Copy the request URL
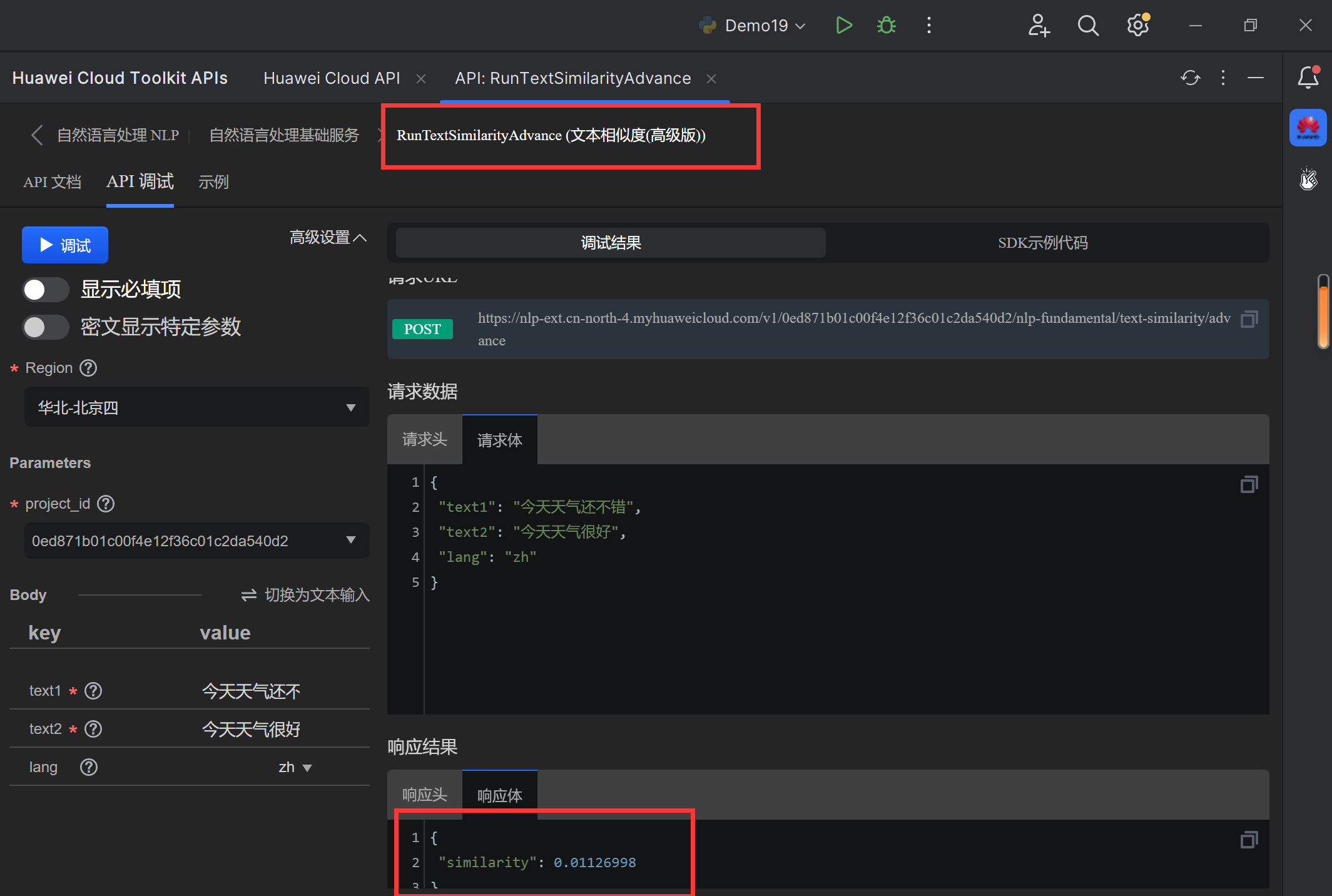The image size is (1332, 896). tap(1249, 319)
